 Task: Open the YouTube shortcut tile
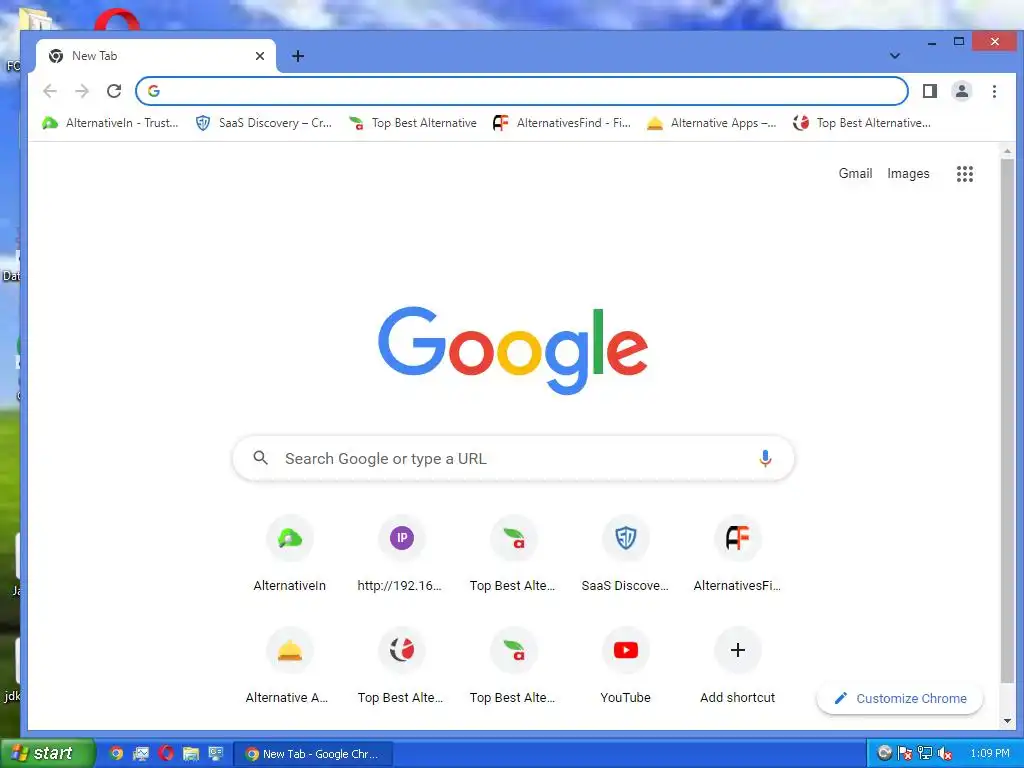625,666
